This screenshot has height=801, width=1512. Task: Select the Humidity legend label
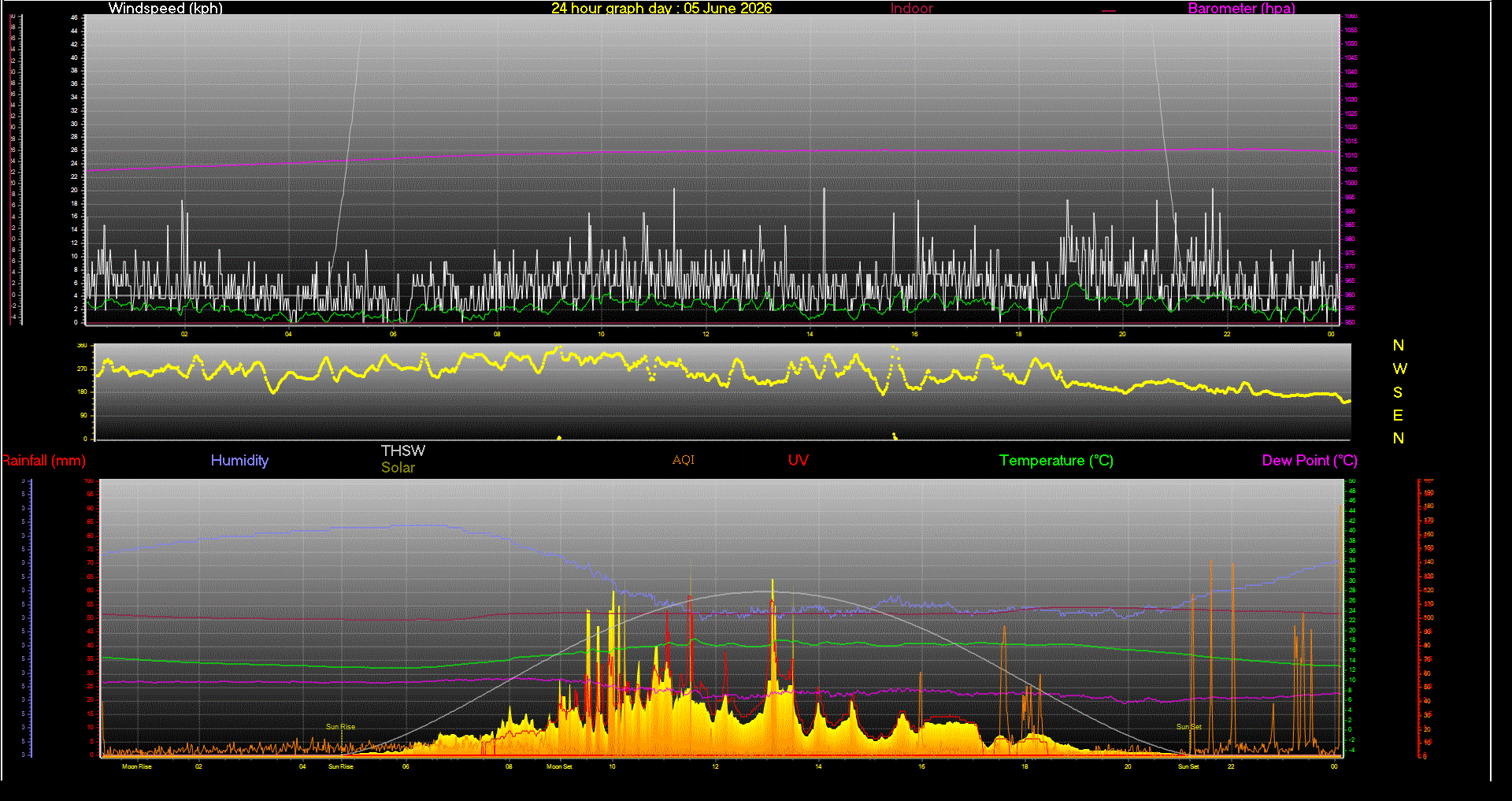[x=239, y=461]
